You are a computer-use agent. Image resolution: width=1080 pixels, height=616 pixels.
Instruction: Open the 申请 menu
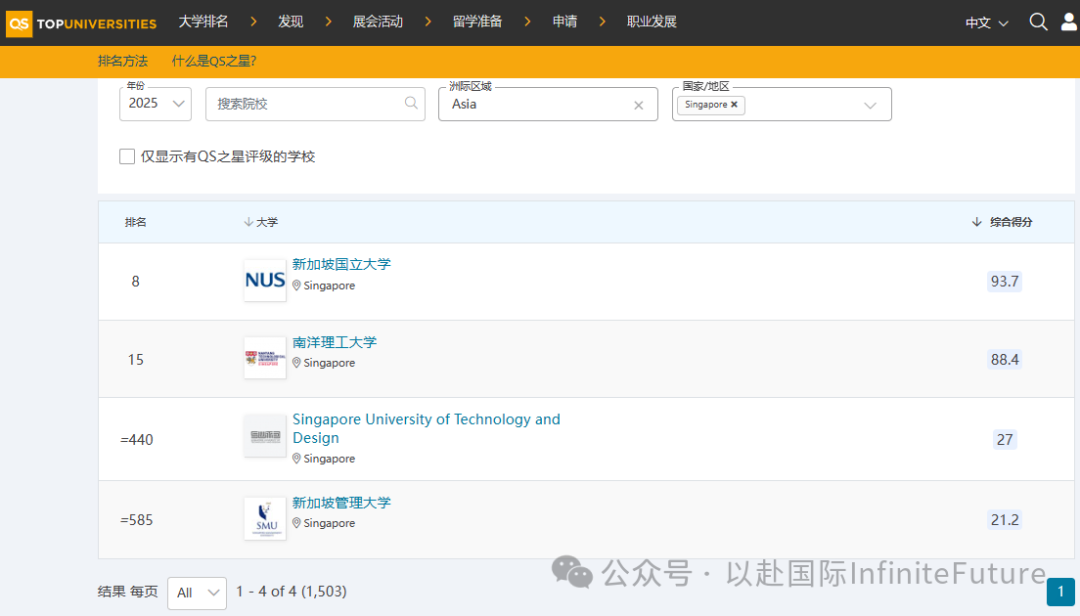565,22
